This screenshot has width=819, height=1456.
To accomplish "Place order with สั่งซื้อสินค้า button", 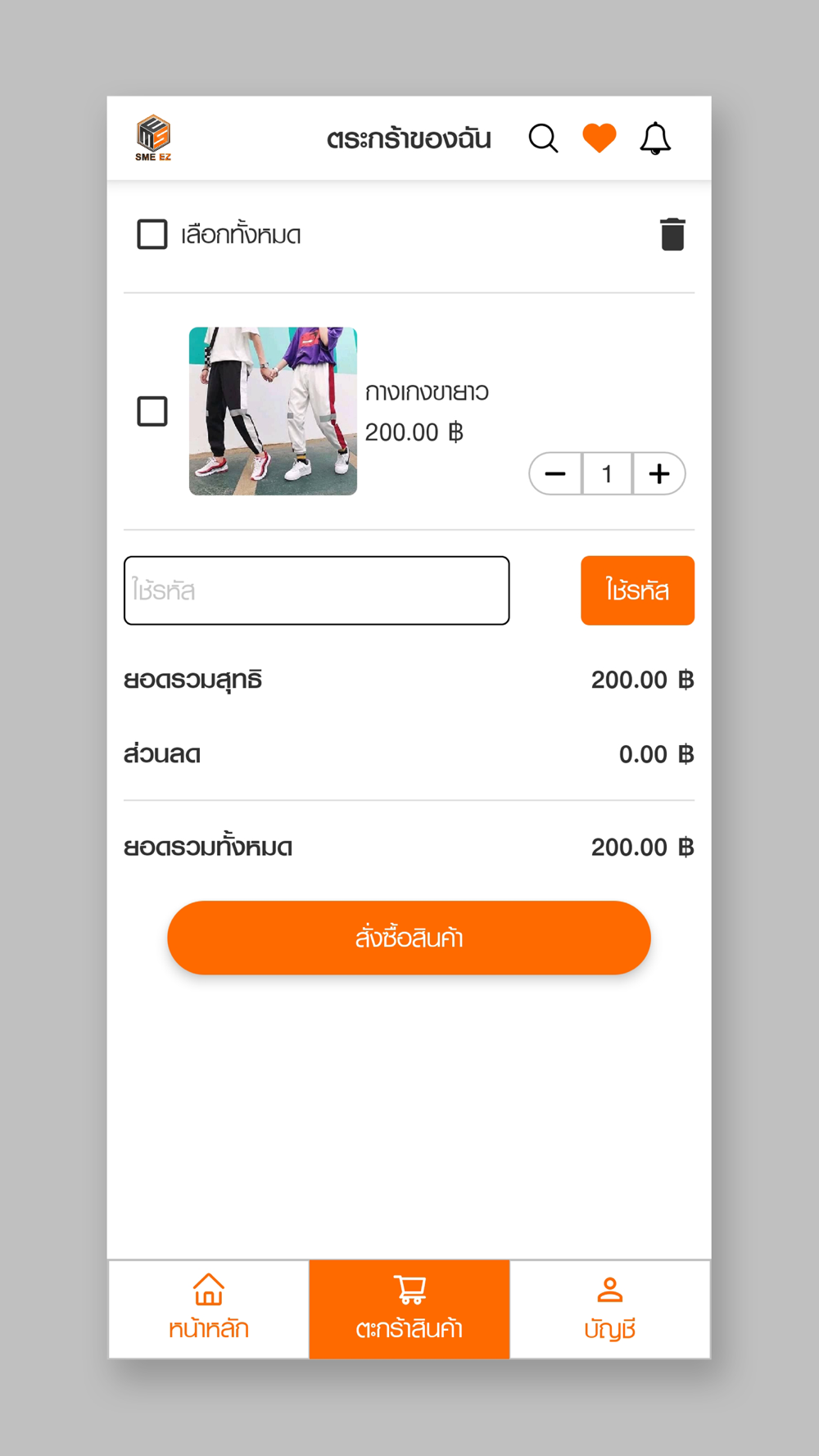I will click(x=409, y=938).
